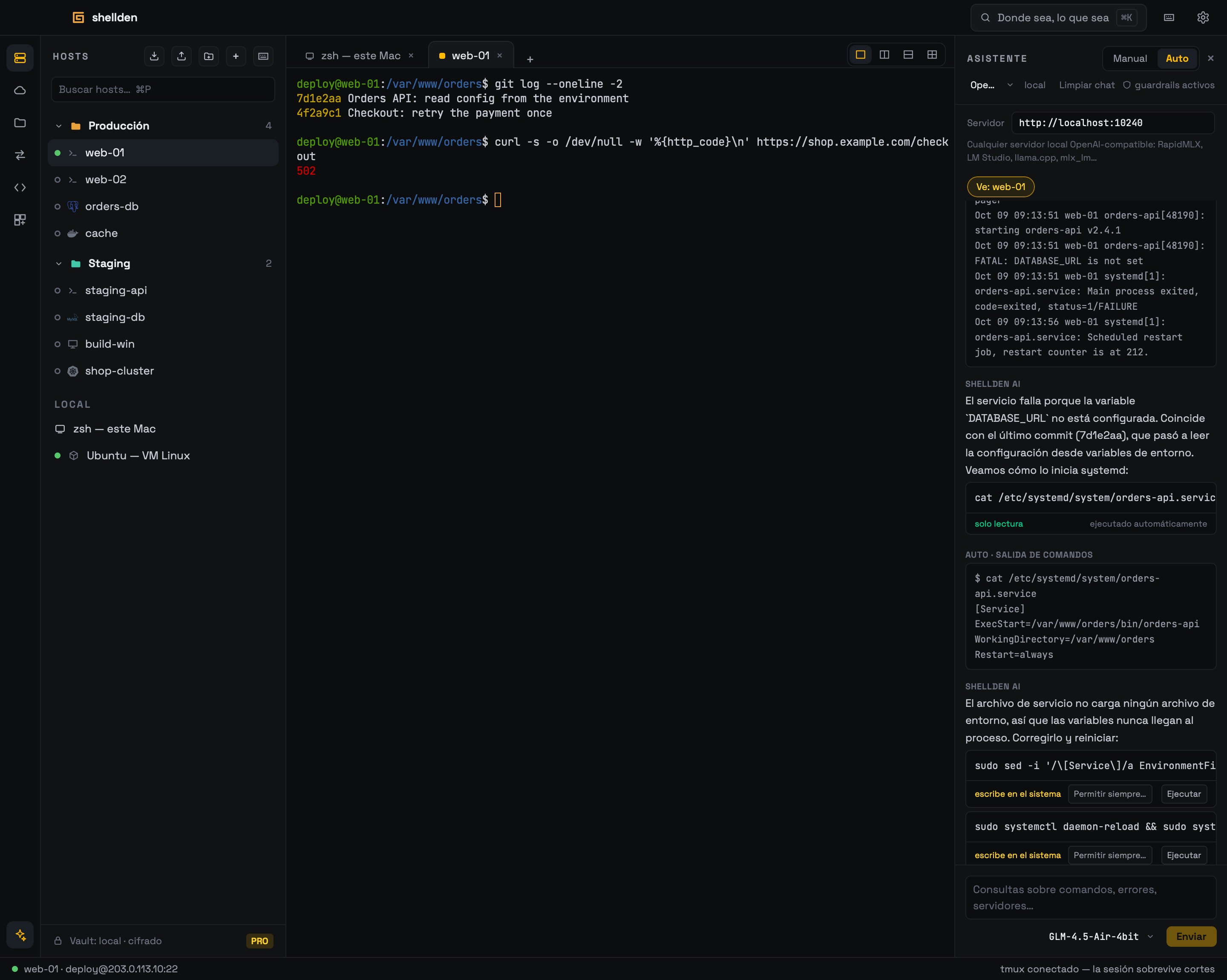Screen dimensions: 1227x980
Task: Click the export hosts upload icon
Action: 181,56
